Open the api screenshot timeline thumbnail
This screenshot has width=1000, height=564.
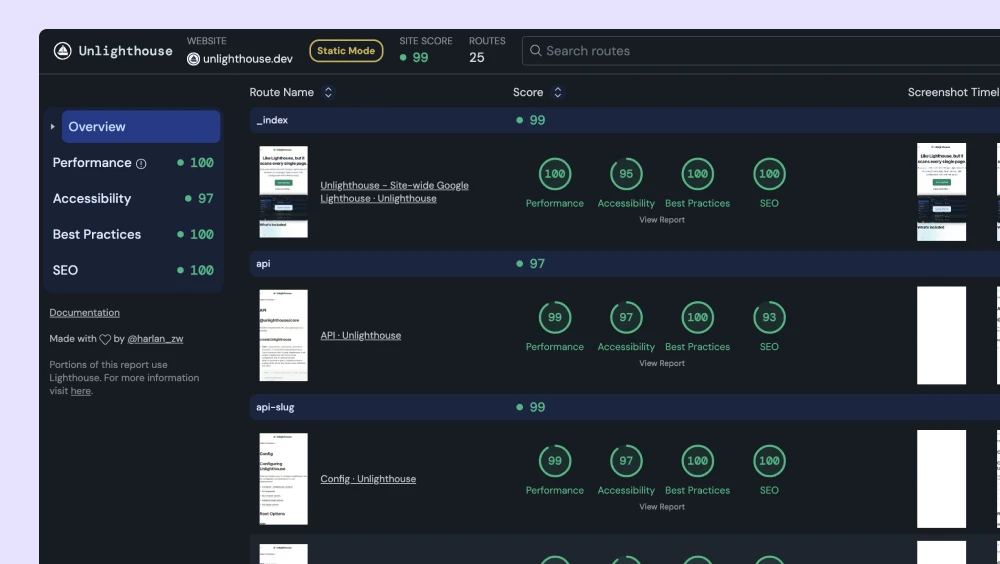tap(941, 336)
